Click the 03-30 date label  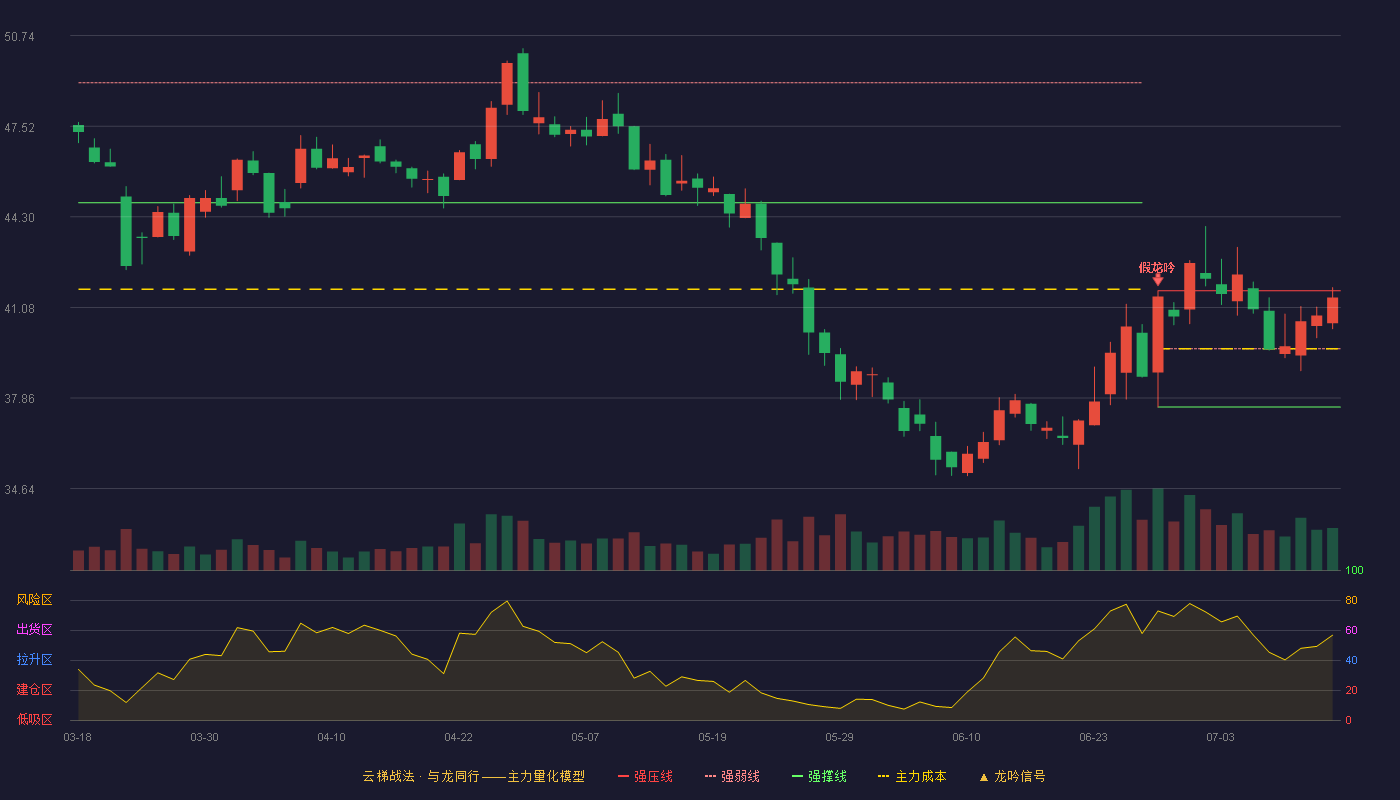pyautogui.click(x=204, y=737)
